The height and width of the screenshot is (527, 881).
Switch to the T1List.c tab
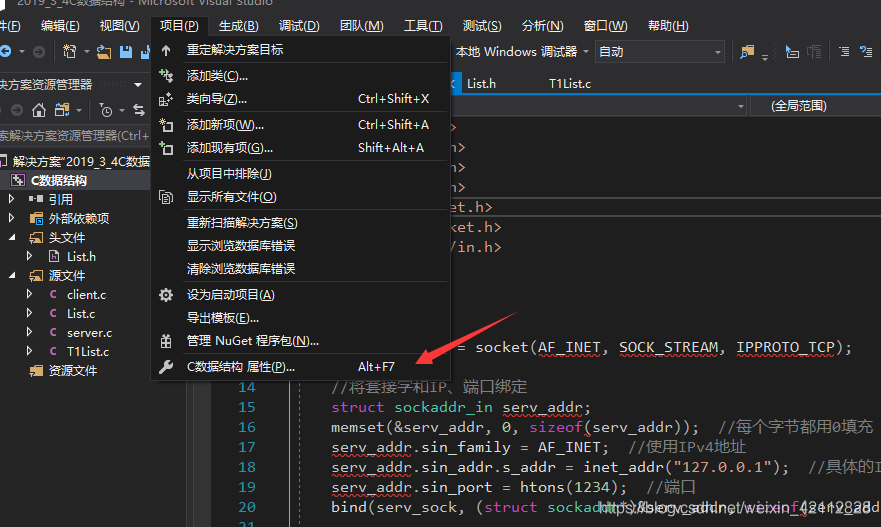coord(570,84)
